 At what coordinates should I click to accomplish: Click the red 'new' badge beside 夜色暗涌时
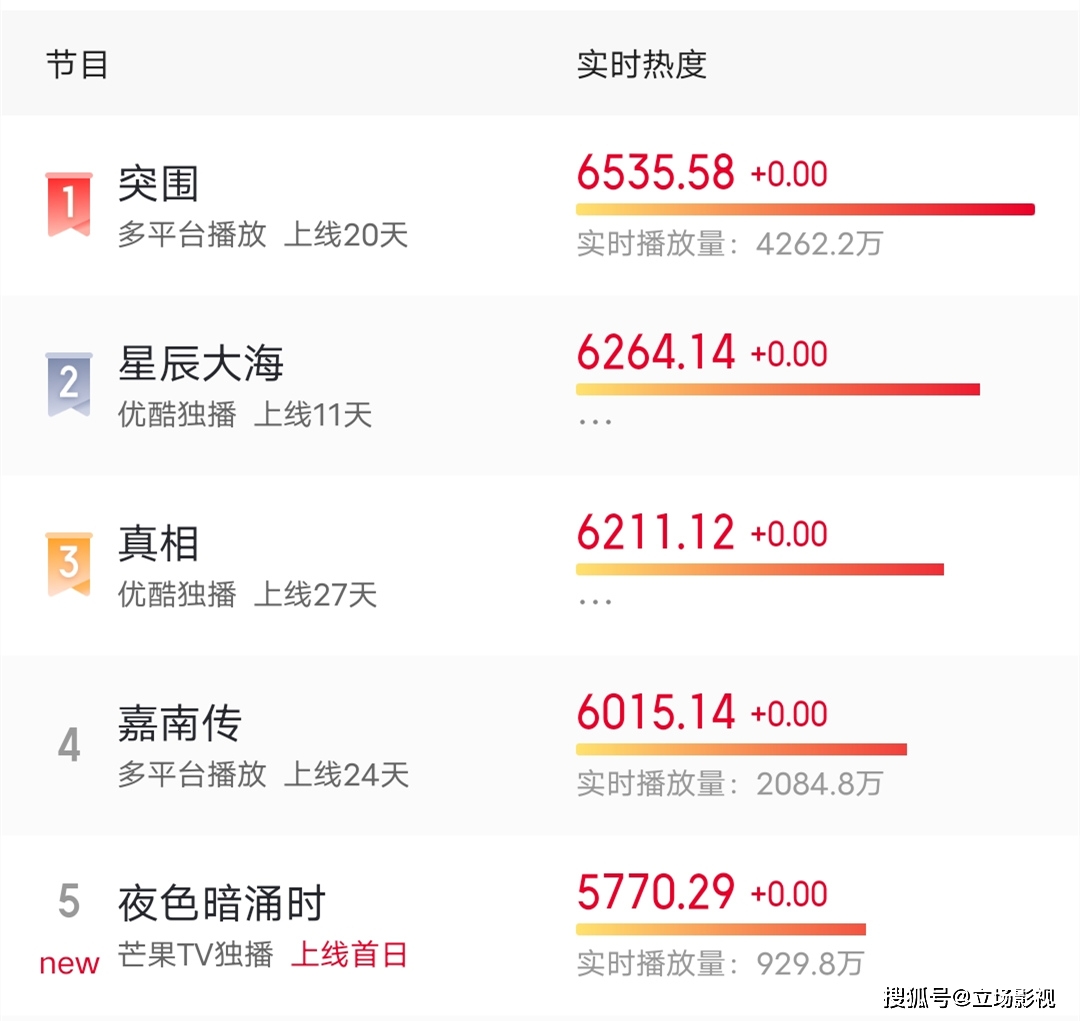coord(68,963)
